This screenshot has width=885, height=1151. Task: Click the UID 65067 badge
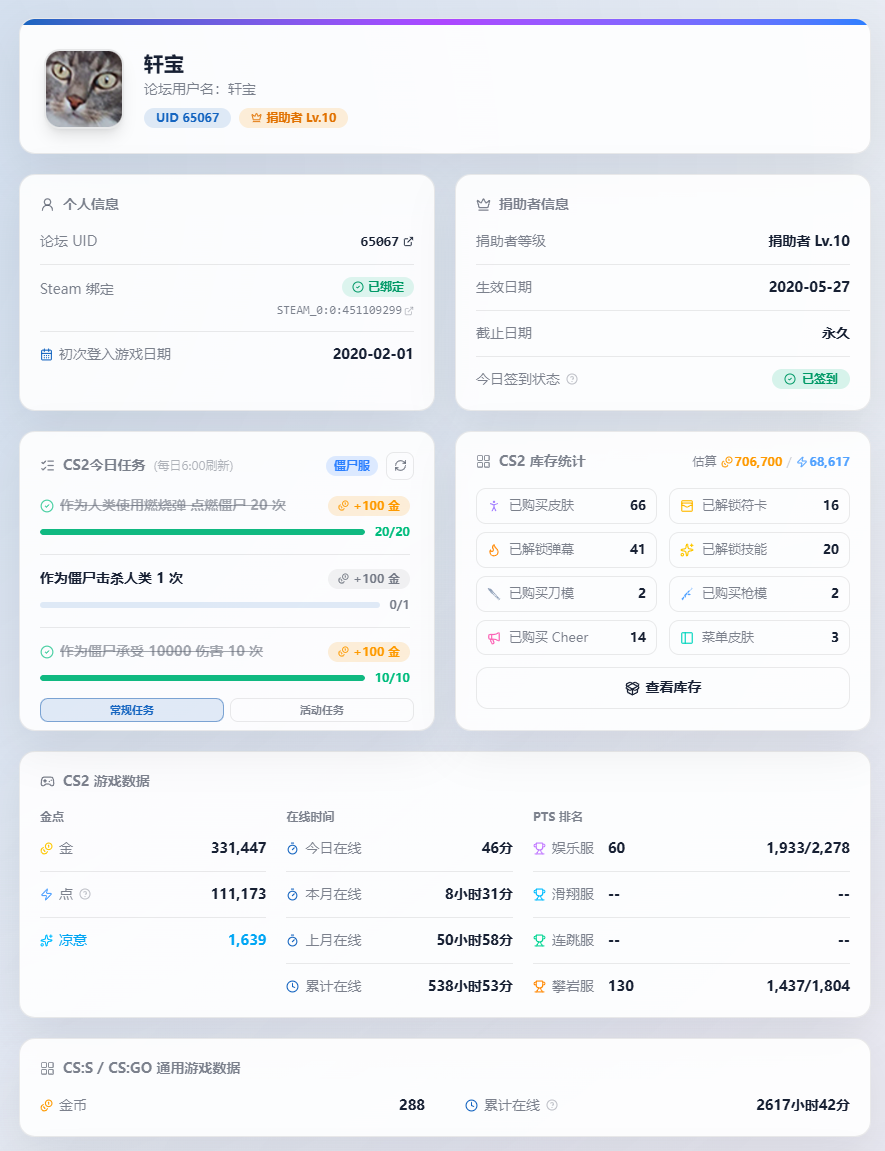click(187, 117)
